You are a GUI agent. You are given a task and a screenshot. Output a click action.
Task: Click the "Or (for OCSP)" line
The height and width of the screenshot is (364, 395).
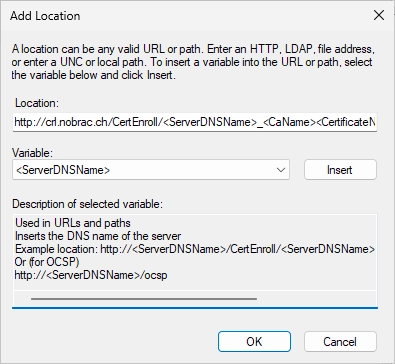47,262
